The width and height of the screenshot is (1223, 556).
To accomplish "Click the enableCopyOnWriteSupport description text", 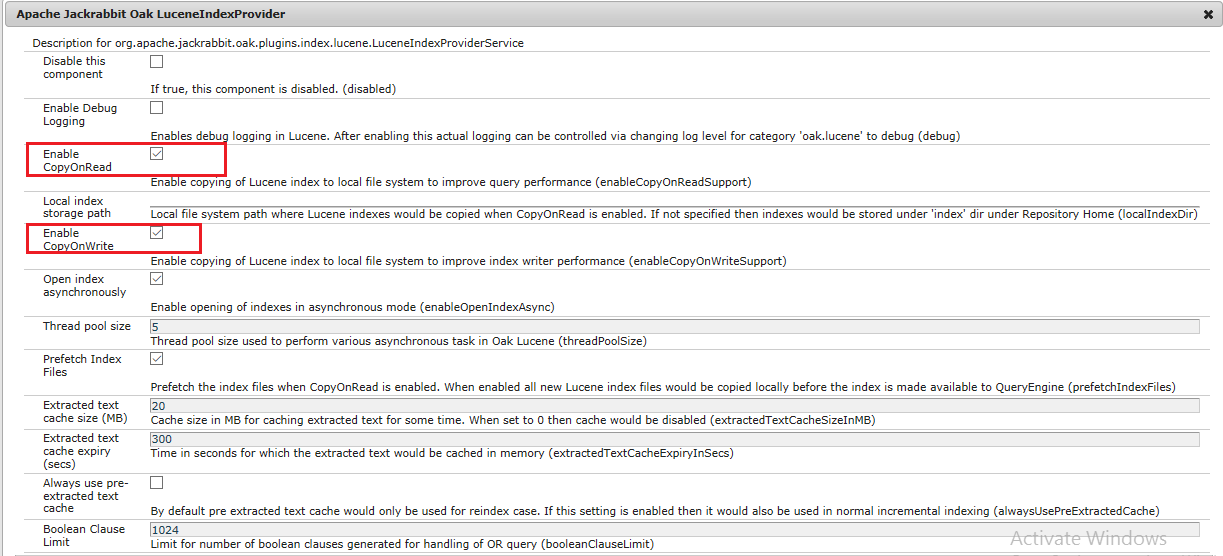I will [468, 261].
